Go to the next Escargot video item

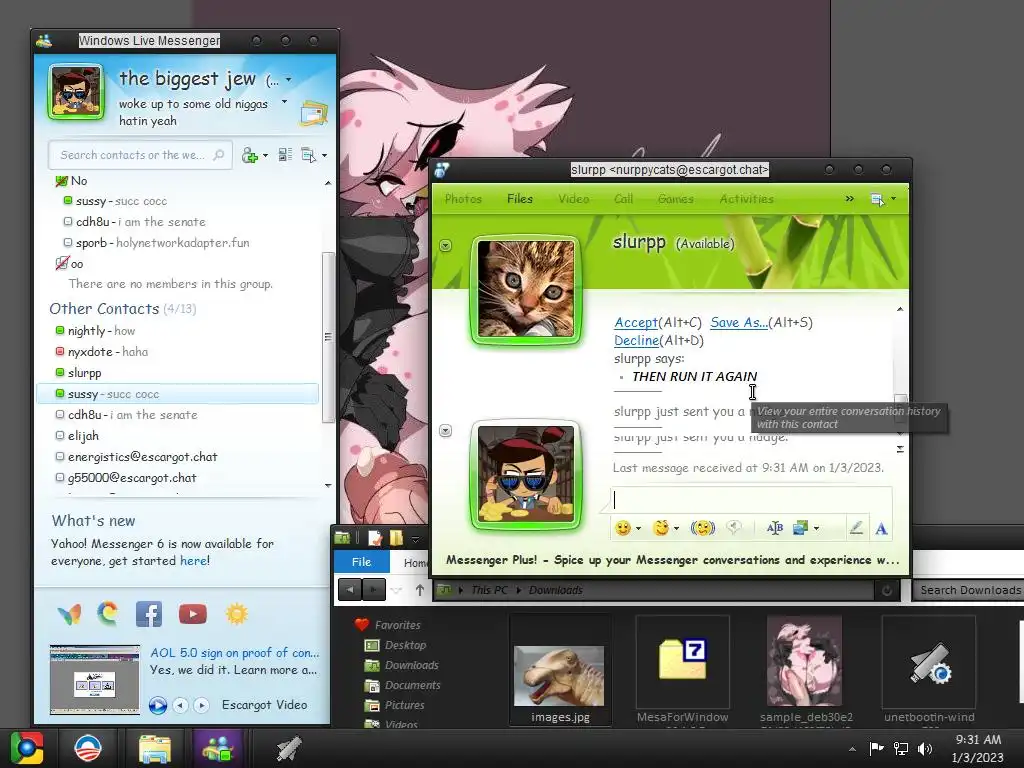201,705
